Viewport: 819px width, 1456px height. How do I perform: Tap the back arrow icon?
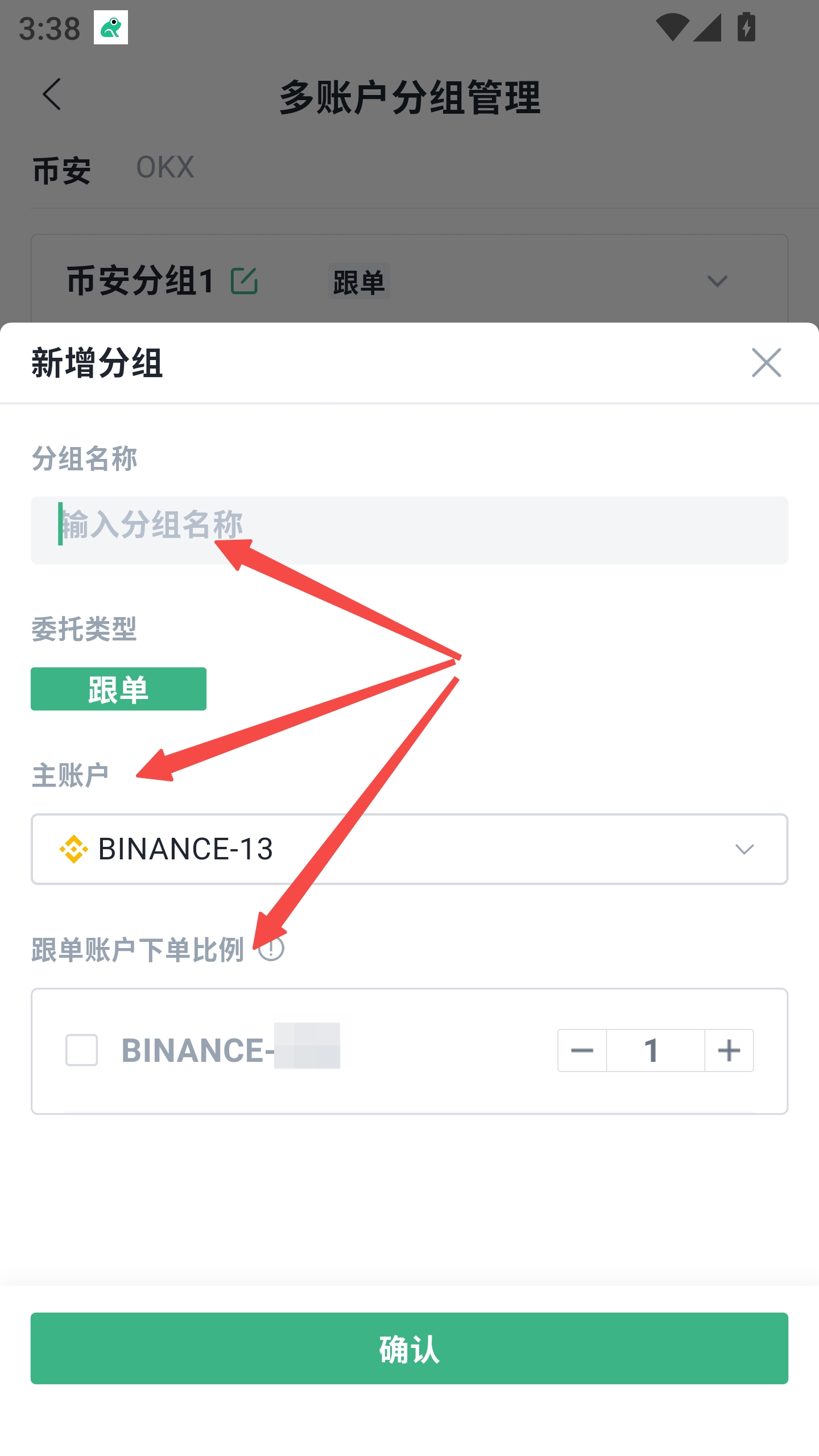(x=52, y=95)
